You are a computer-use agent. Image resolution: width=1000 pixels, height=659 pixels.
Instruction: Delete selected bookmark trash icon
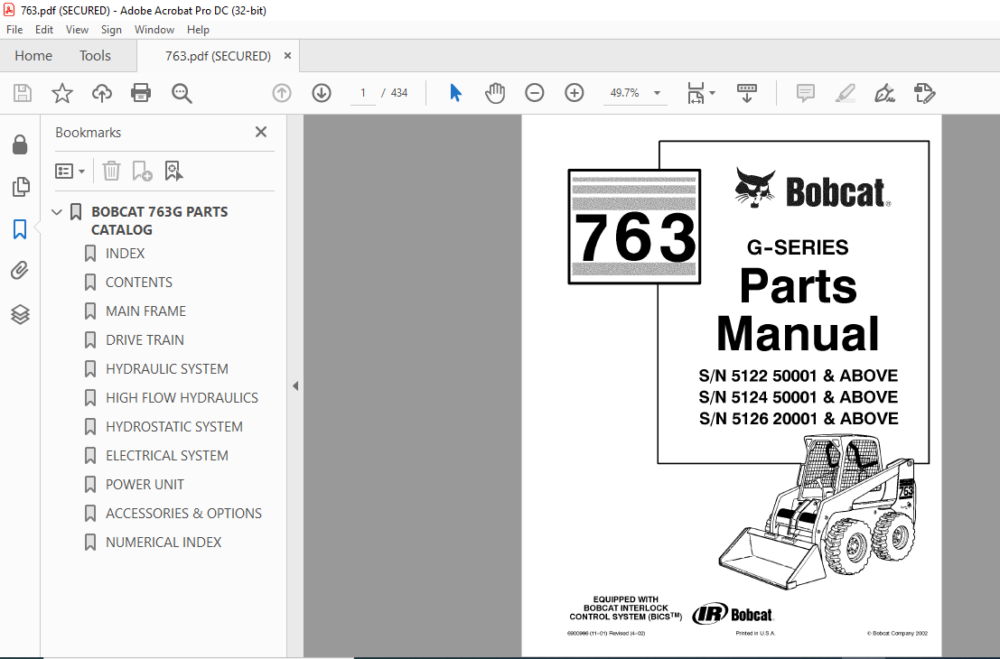click(x=111, y=171)
